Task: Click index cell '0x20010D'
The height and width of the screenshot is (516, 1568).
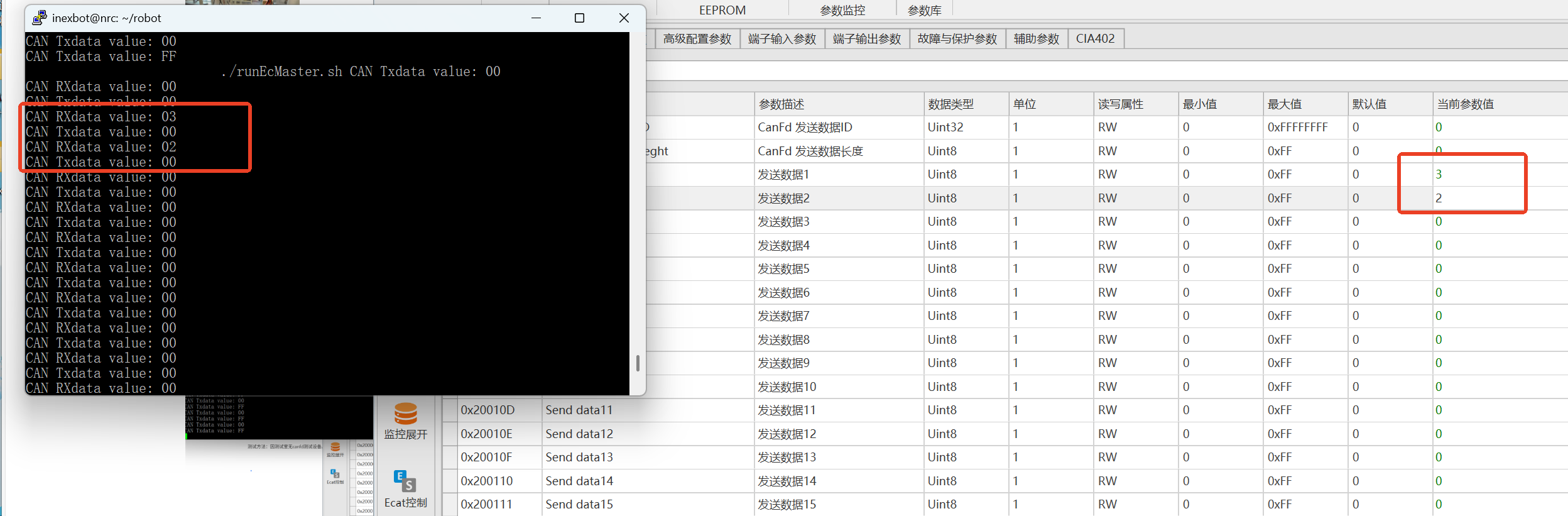Action: click(x=499, y=410)
